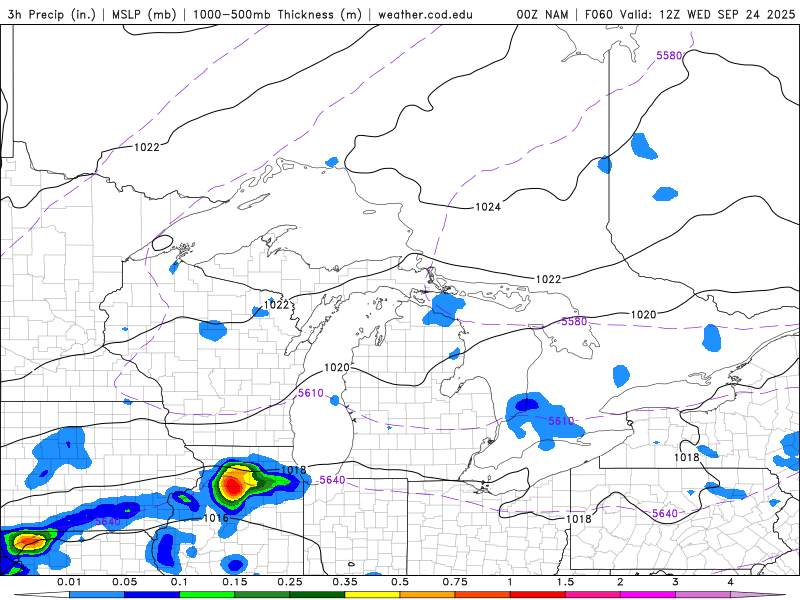Screen dimensions: 800x600
Task: Click red swatch in the color bar
Action: 538,595
